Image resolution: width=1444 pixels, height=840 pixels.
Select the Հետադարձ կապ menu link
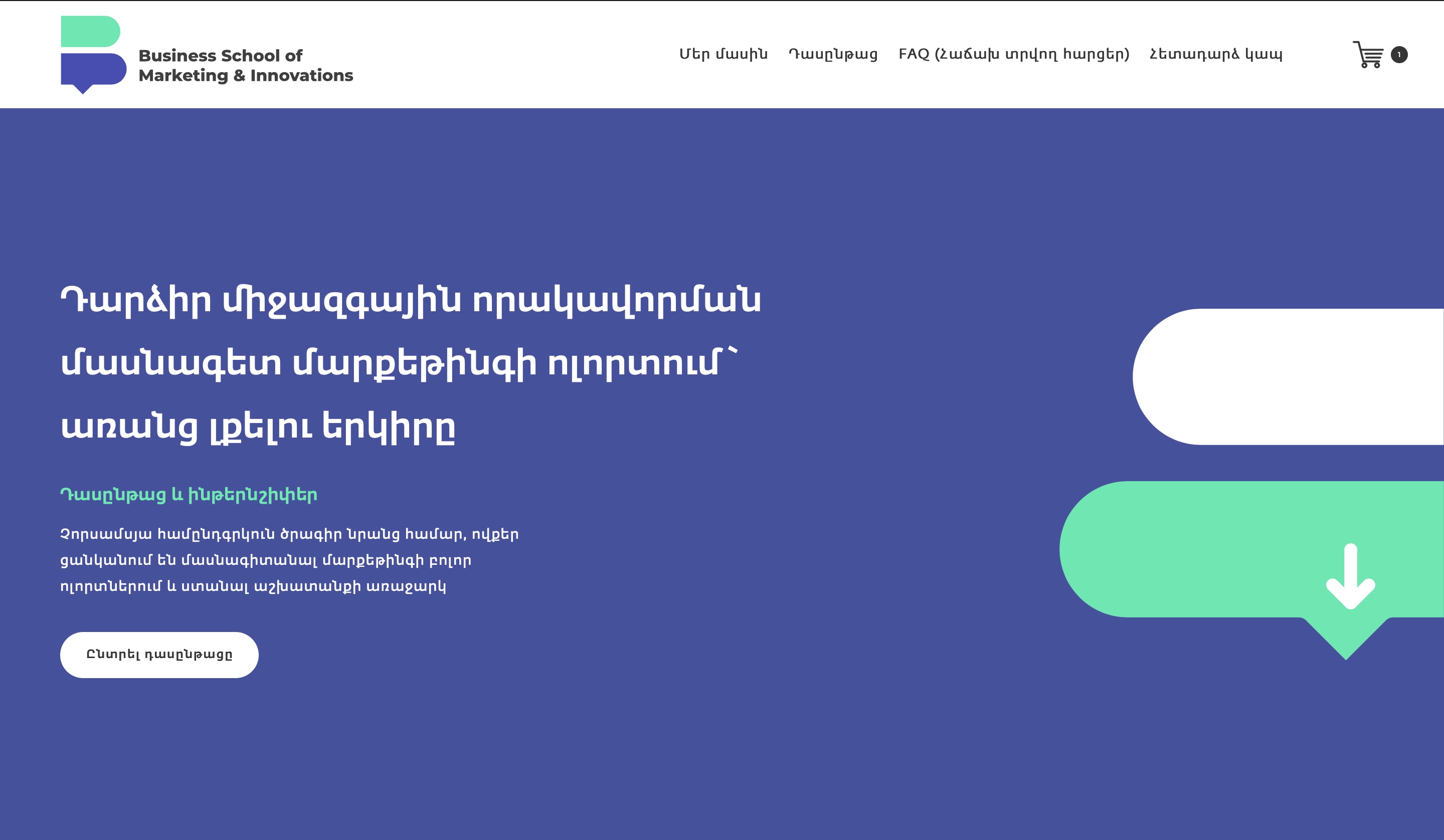(x=1216, y=55)
